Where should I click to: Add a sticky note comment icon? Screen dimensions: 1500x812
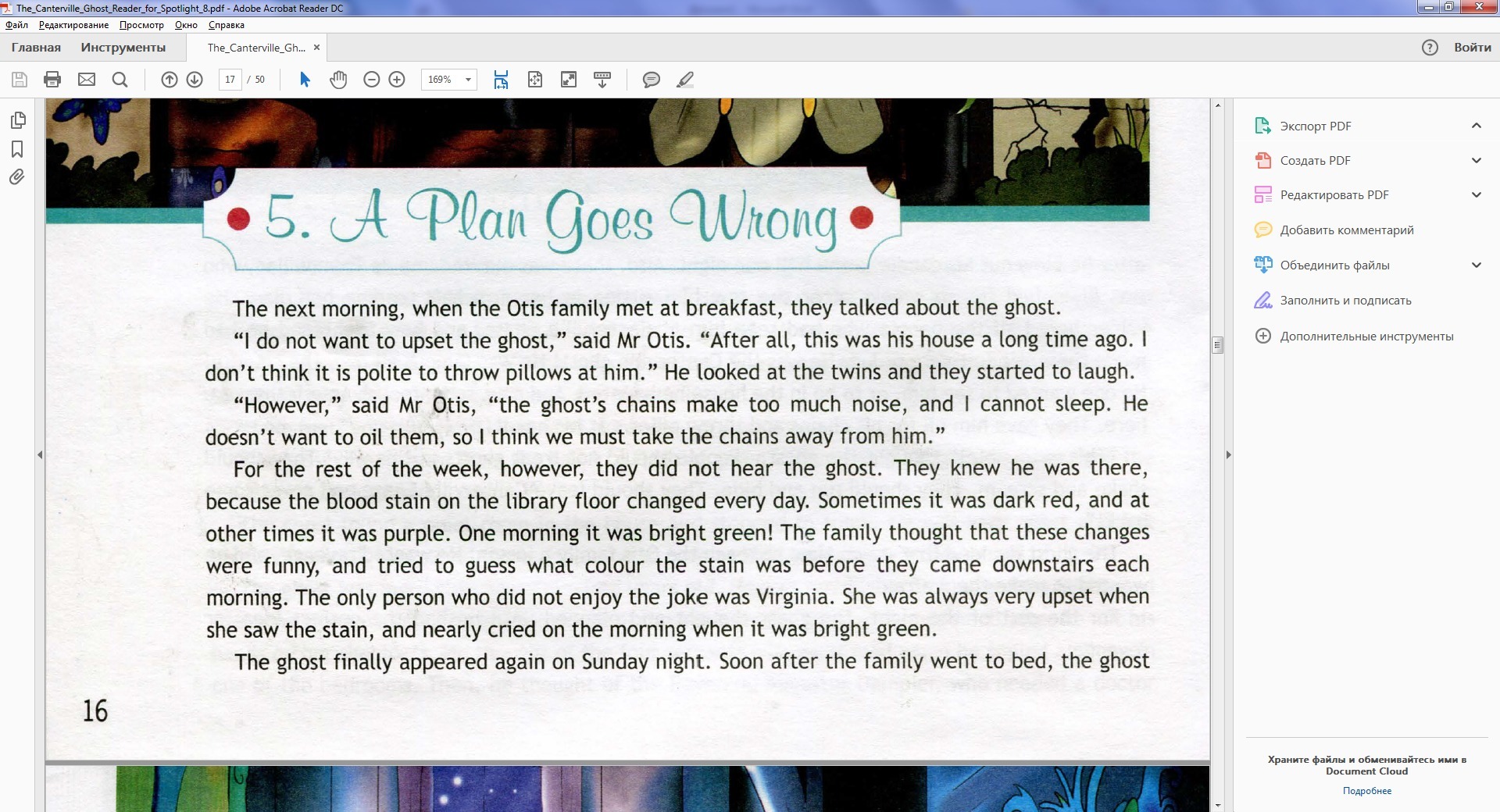tap(651, 80)
